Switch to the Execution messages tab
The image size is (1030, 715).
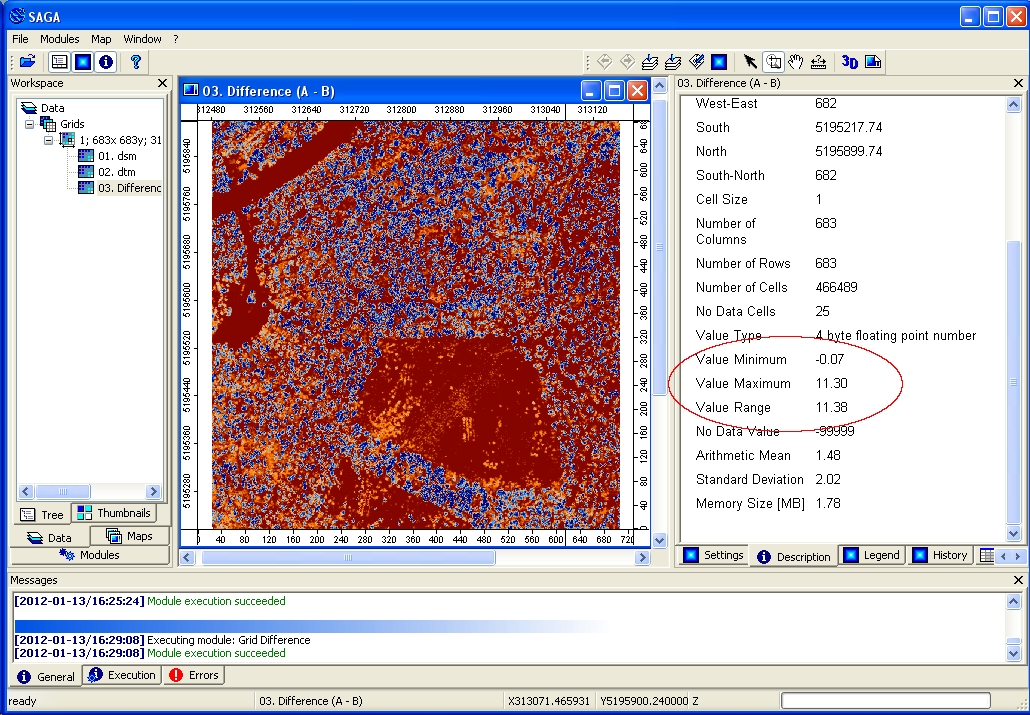121,675
